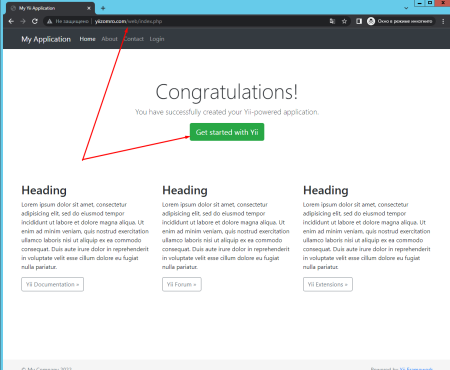Select the My Yii Application browser tab
The image size is (450, 370).
coord(51,8)
